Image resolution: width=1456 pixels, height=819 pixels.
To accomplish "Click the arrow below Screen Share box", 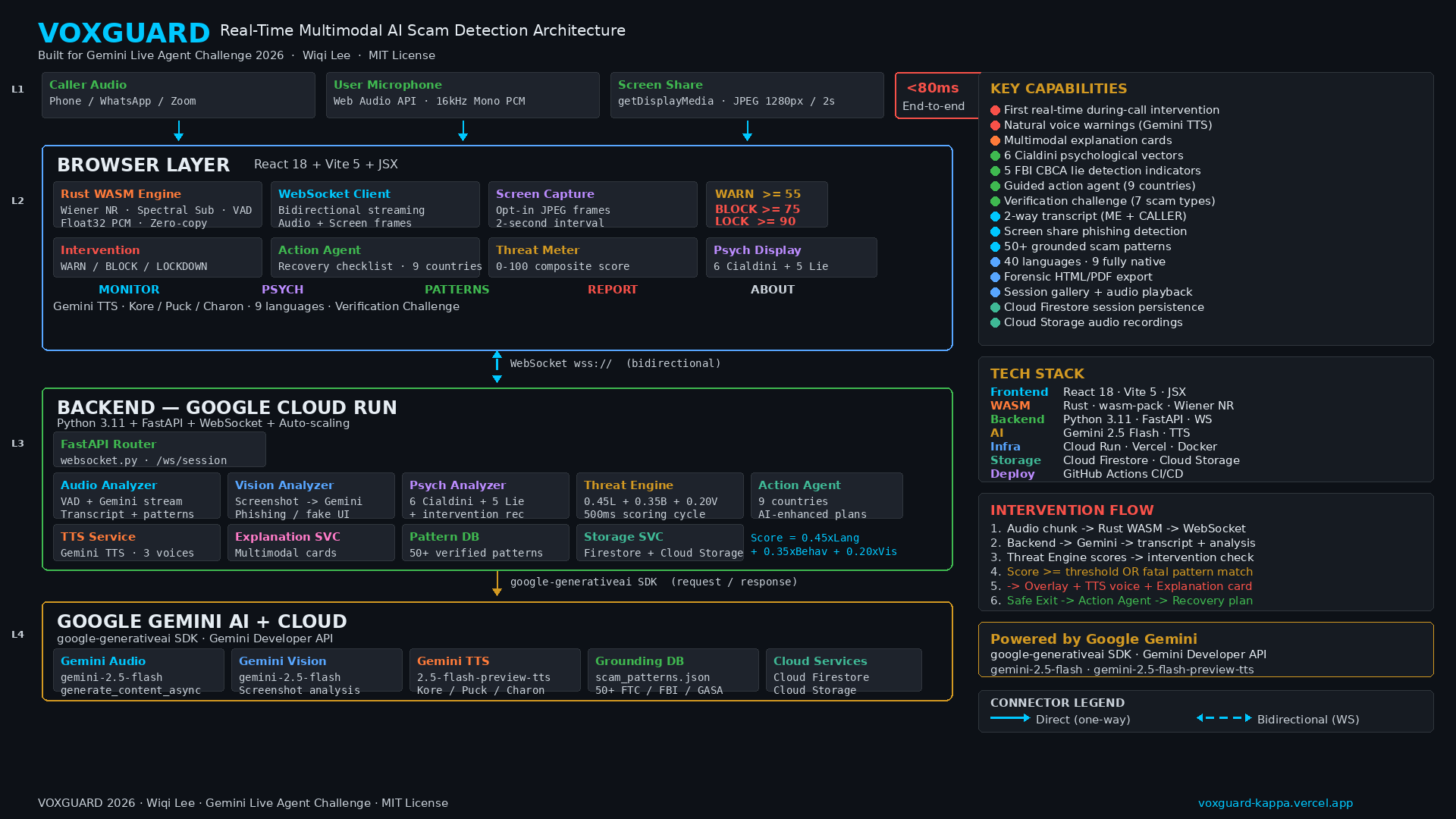I will click(747, 130).
